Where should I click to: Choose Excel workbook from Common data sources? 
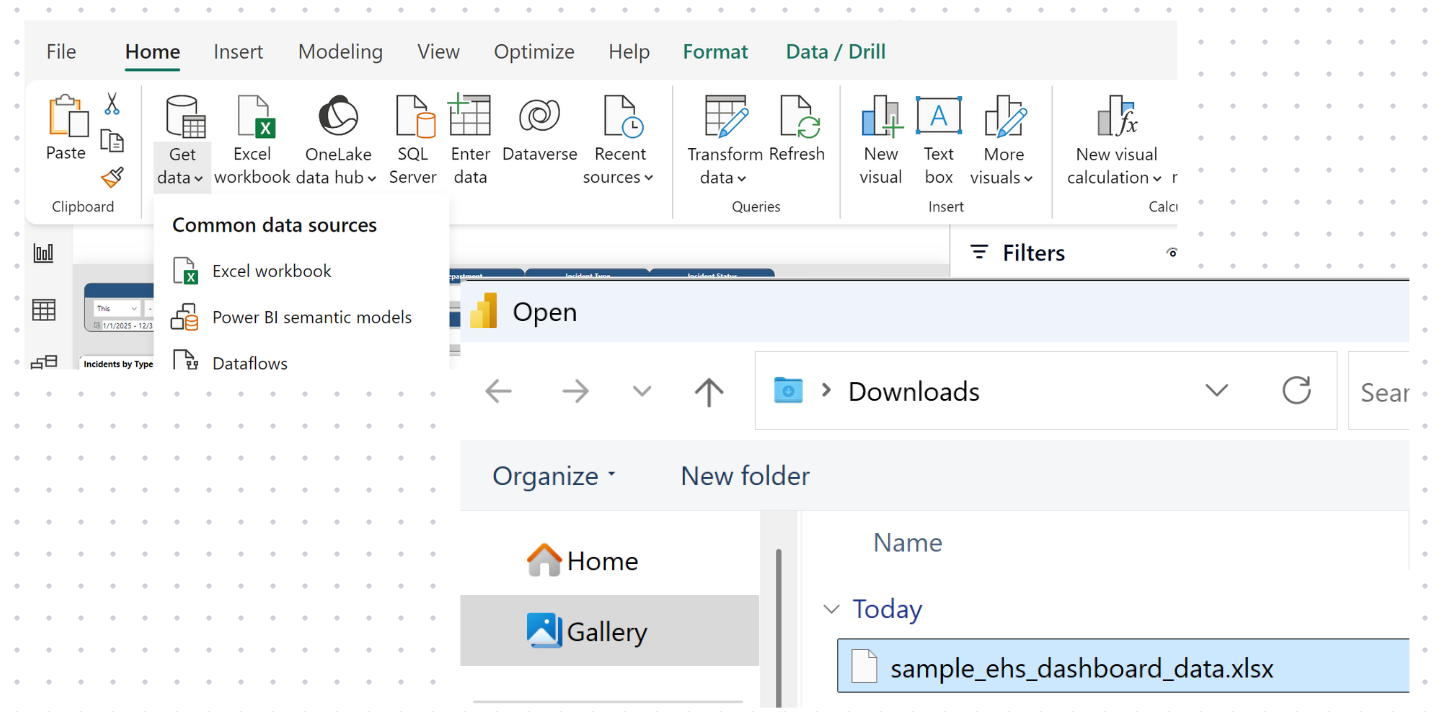[301, 271]
